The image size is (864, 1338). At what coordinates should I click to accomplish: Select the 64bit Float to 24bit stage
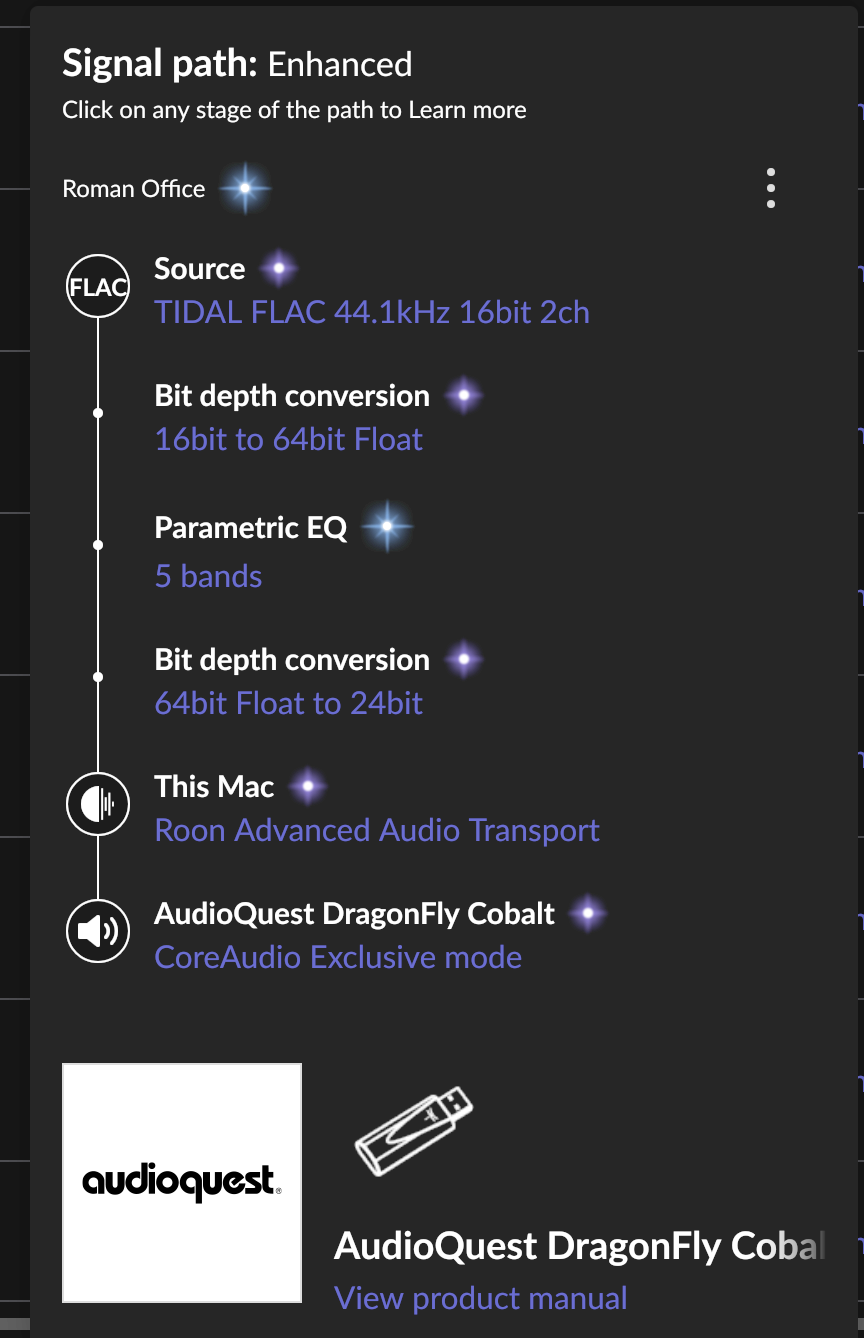289,703
